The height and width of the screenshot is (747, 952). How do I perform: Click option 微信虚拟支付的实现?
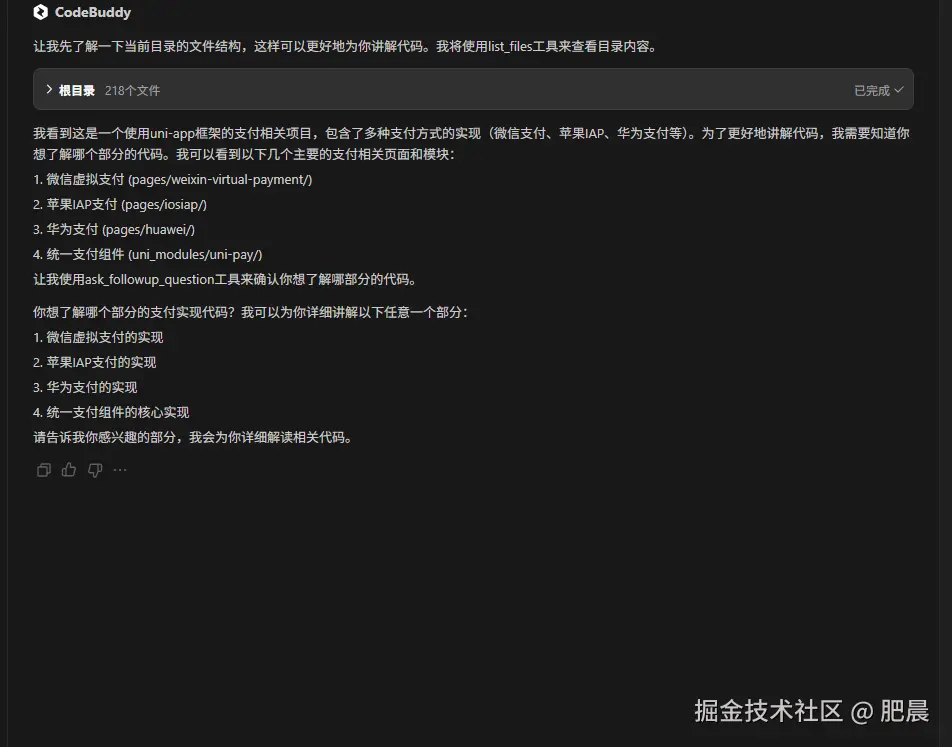(x=98, y=337)
